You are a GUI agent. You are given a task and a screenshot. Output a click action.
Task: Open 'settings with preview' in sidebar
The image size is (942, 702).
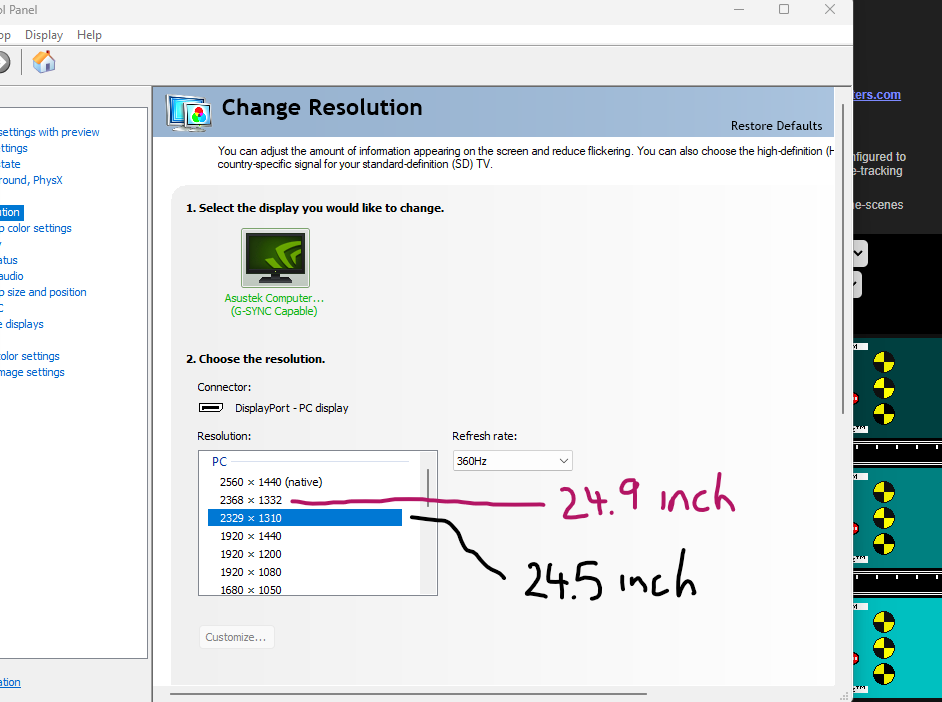(x=49, y=132)
